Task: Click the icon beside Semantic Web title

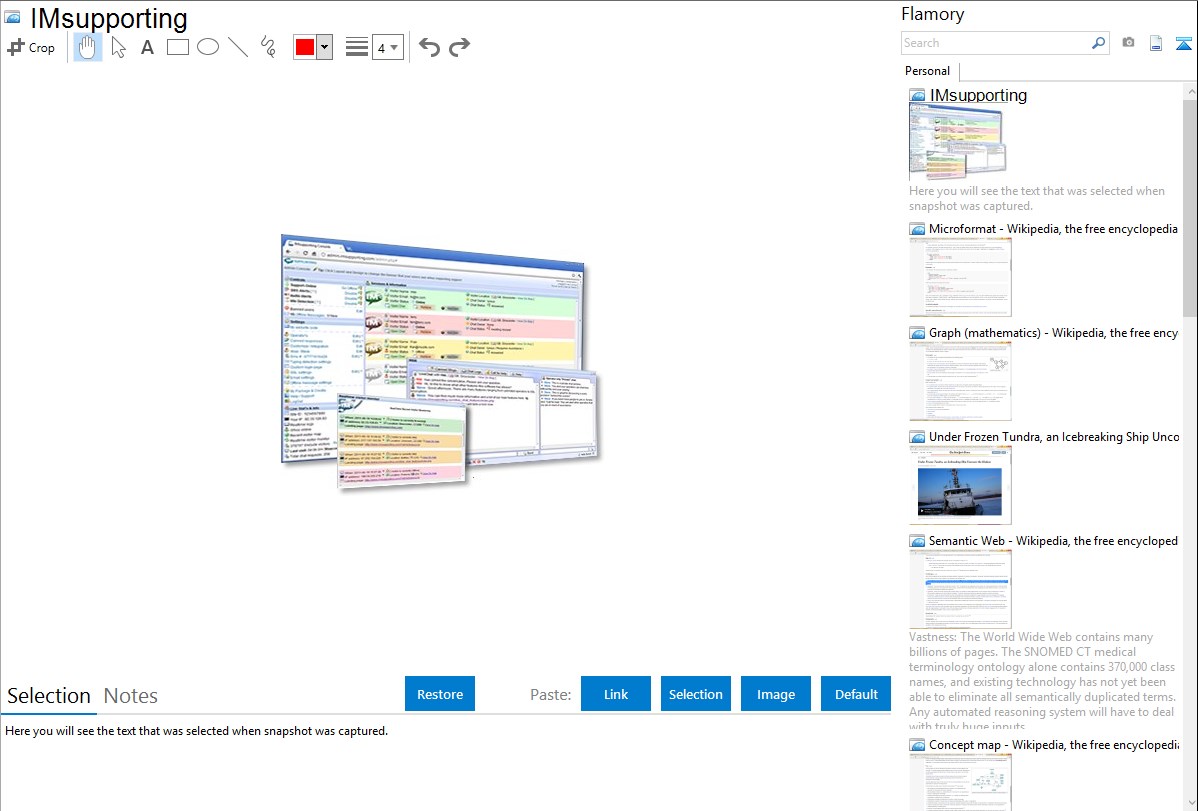Action: (918, 541)
